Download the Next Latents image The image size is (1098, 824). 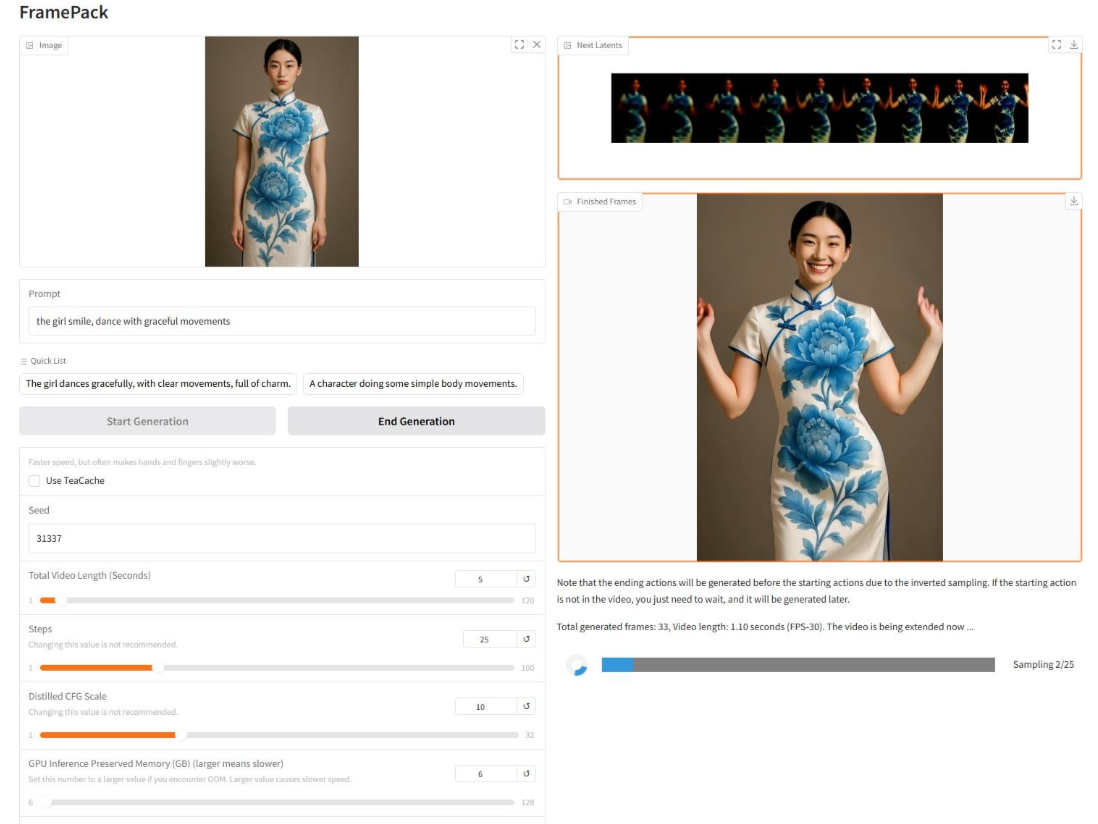[1074, 45]
